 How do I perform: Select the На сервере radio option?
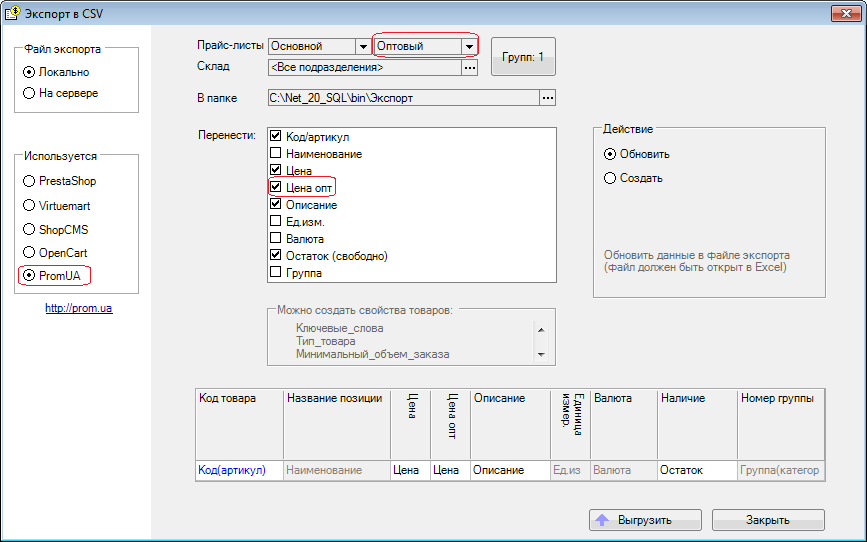[29, 93]
